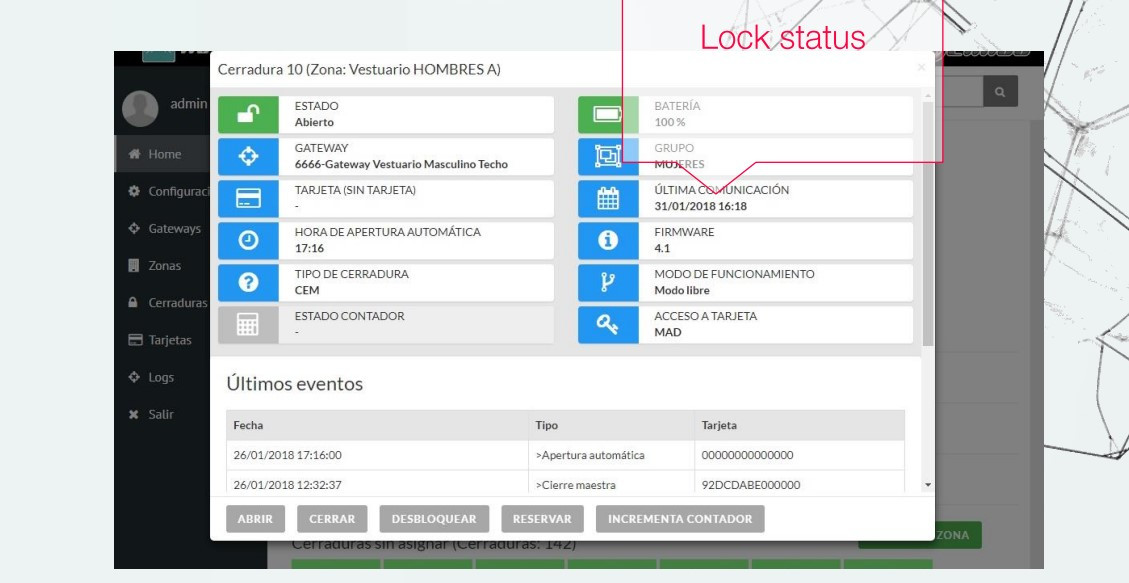Click the events table scrollbar down arrow

[x=926, y=485]
